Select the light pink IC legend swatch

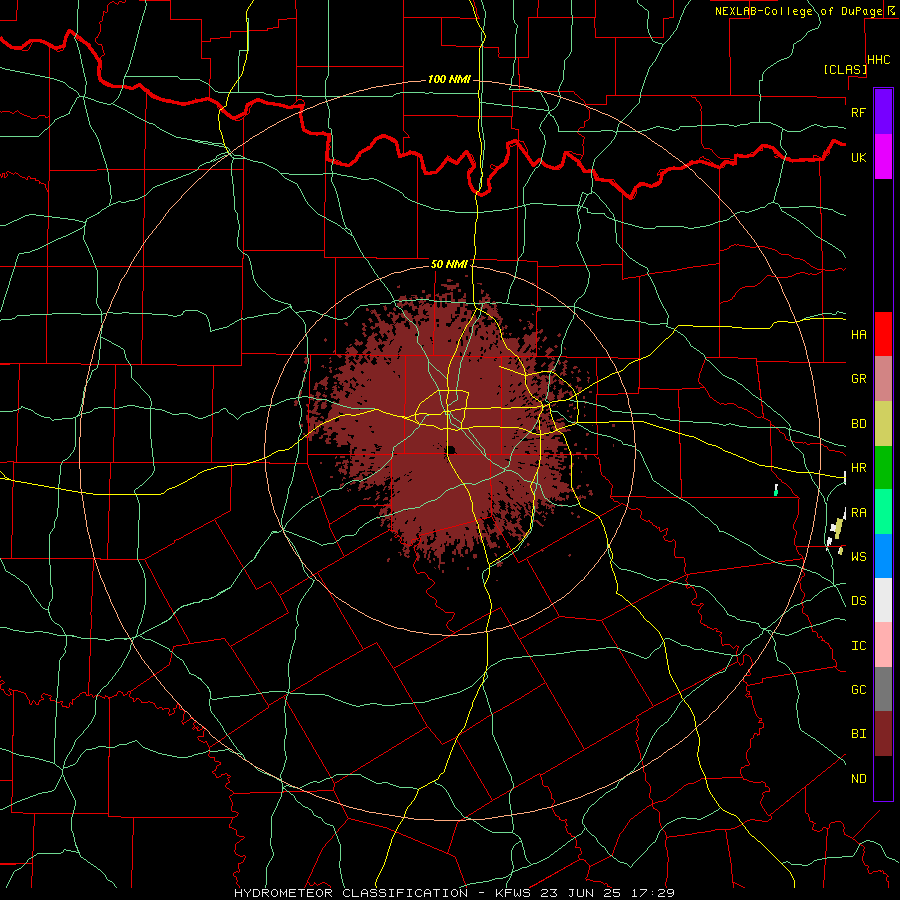click(883, 645)
